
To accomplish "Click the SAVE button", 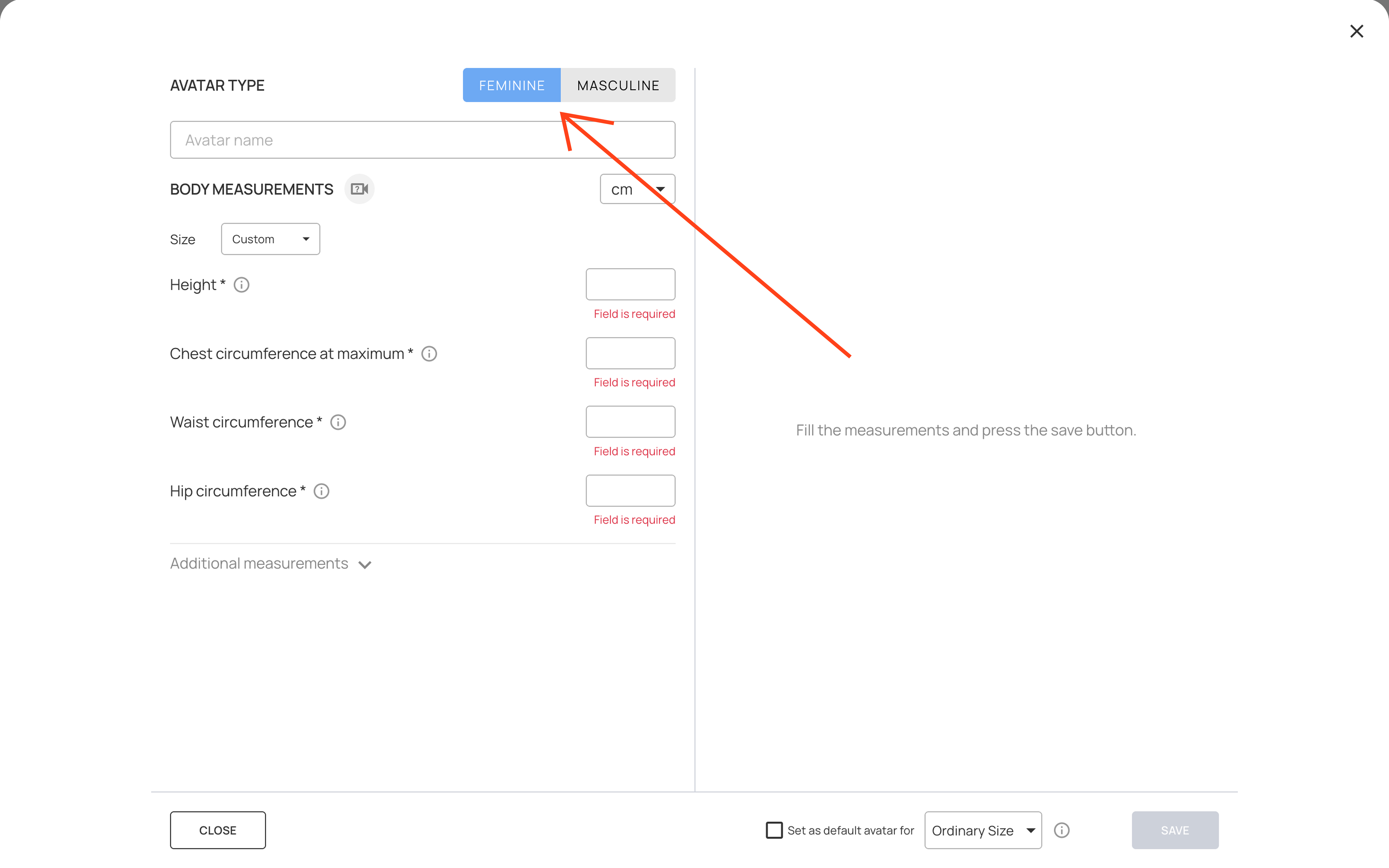I will tap(1175, 830).
